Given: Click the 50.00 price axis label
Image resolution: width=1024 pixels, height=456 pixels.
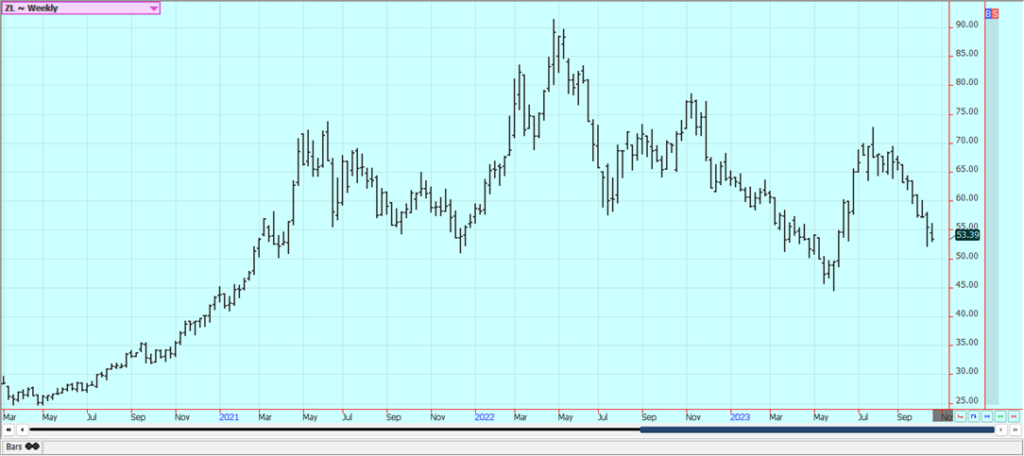Looking at the screenshot, I should click(x=967, y=256).
